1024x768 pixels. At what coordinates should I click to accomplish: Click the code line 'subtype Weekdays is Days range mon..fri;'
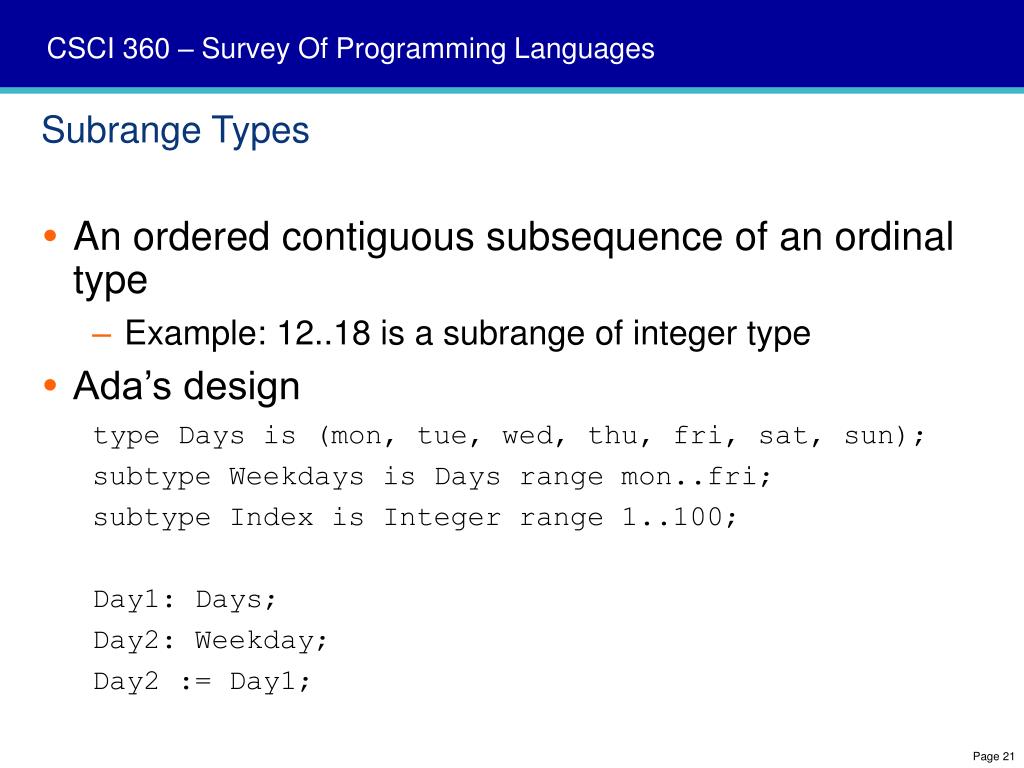point(432,477)
